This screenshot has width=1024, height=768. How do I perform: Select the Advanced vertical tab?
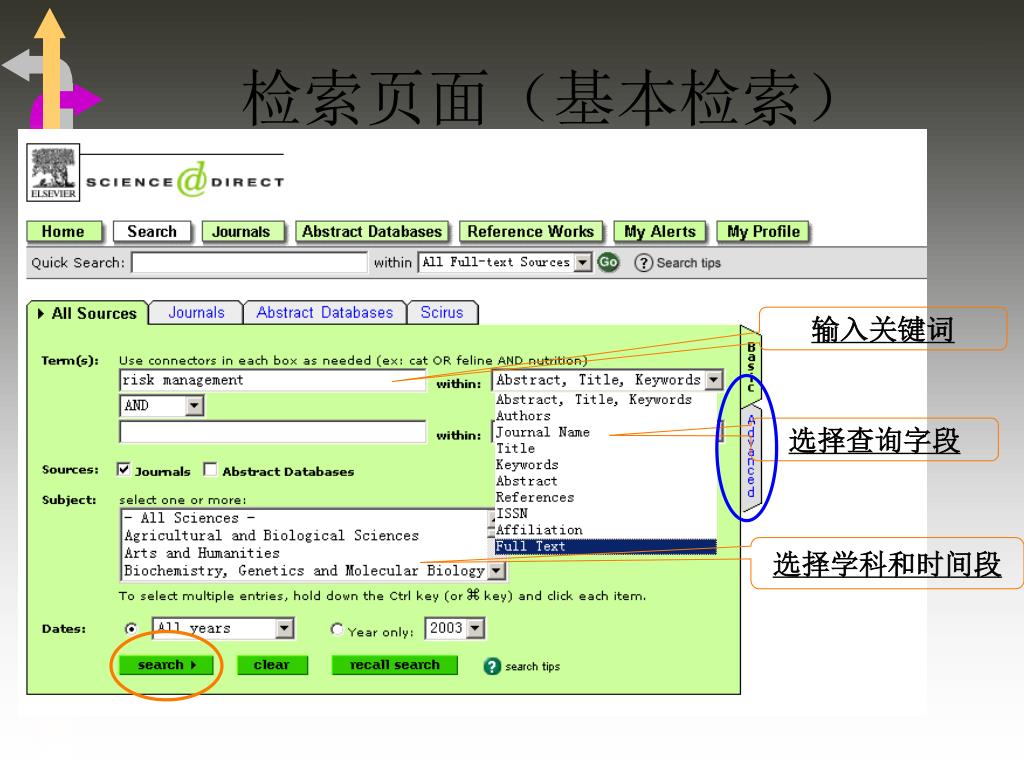point(750,456)
